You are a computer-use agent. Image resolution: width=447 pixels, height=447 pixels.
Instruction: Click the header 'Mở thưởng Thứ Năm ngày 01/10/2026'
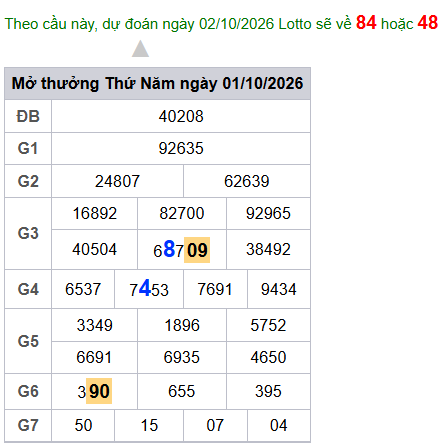tap(157, 83)
